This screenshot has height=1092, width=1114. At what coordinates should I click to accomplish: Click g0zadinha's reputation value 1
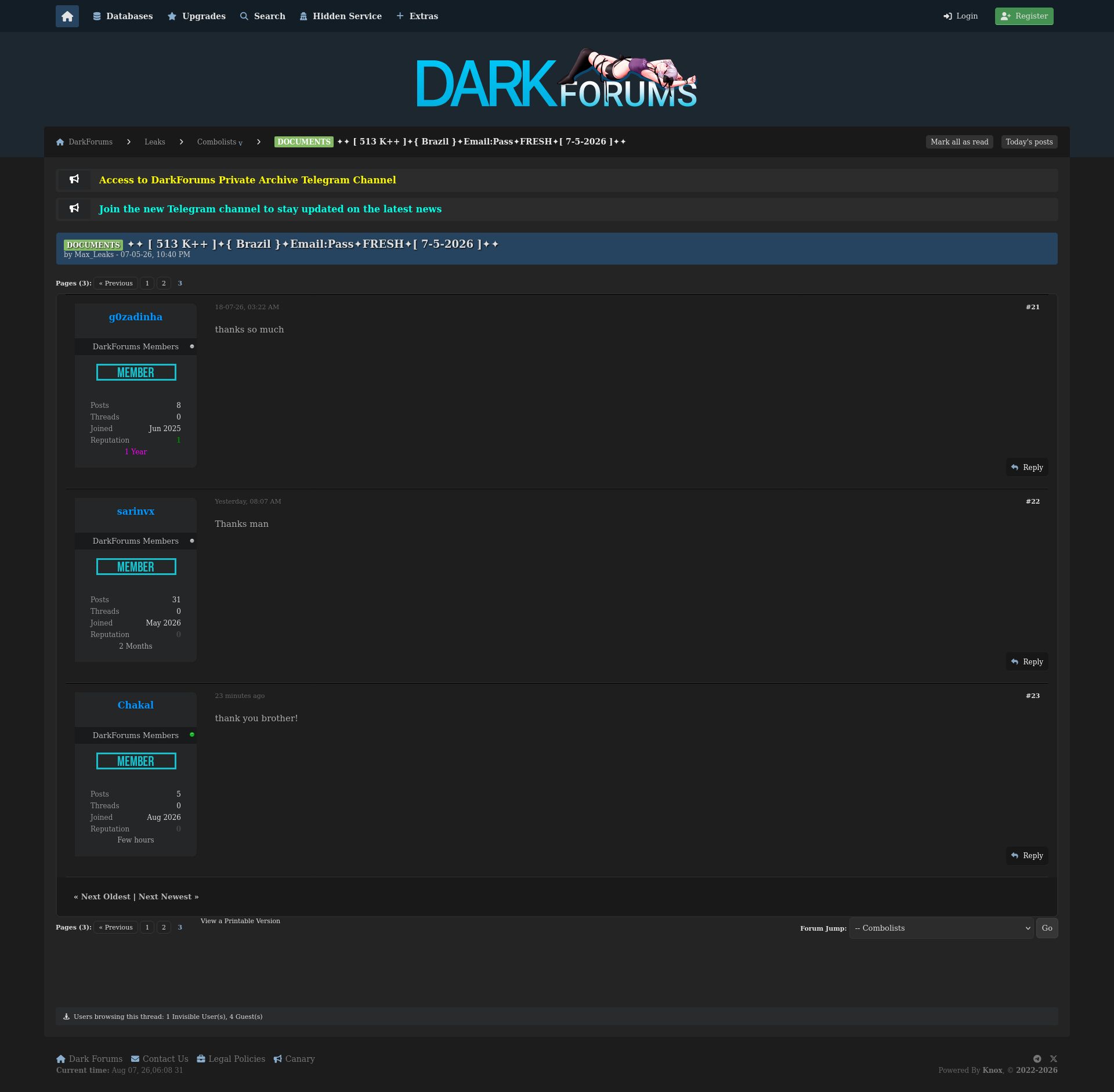pos(179,440)
